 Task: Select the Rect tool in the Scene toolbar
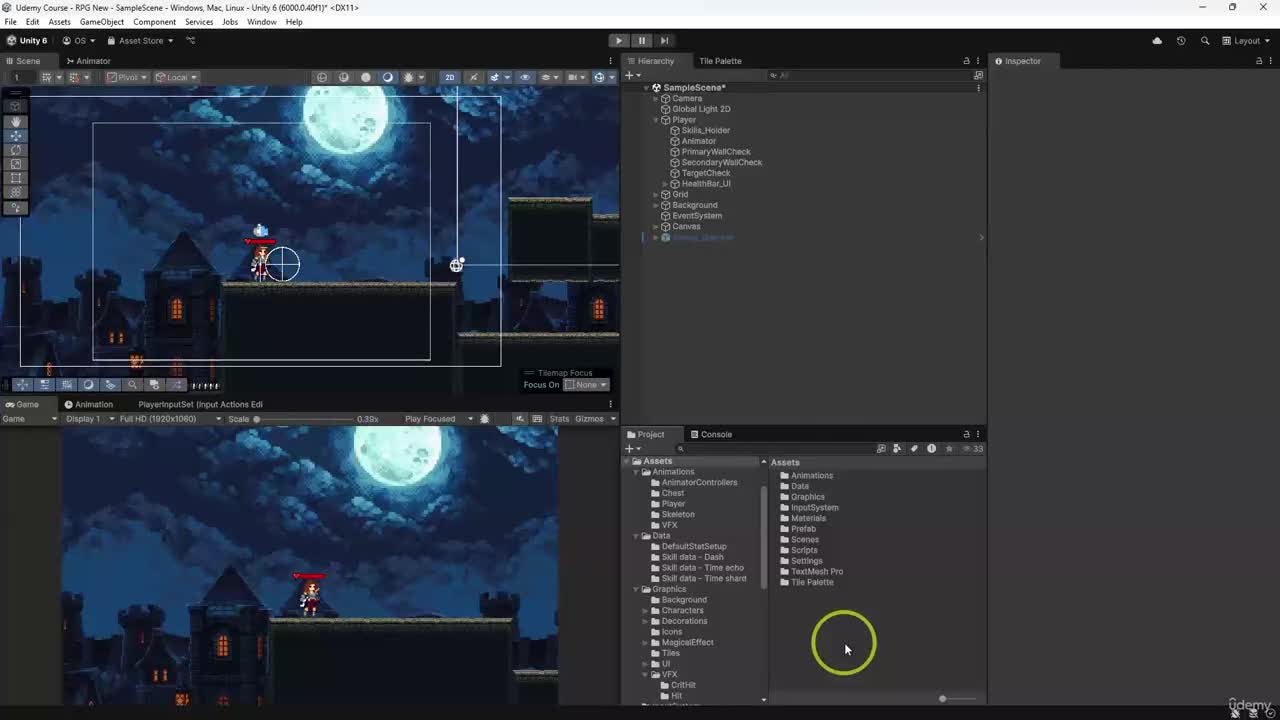click(x=16, y=177)
